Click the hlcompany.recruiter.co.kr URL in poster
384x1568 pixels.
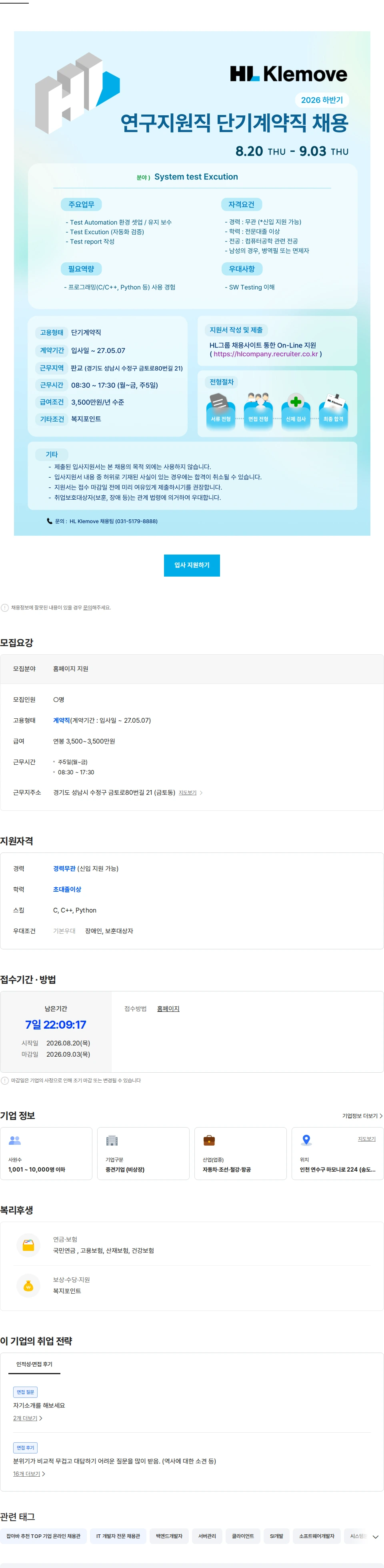(x=266, y=354)
